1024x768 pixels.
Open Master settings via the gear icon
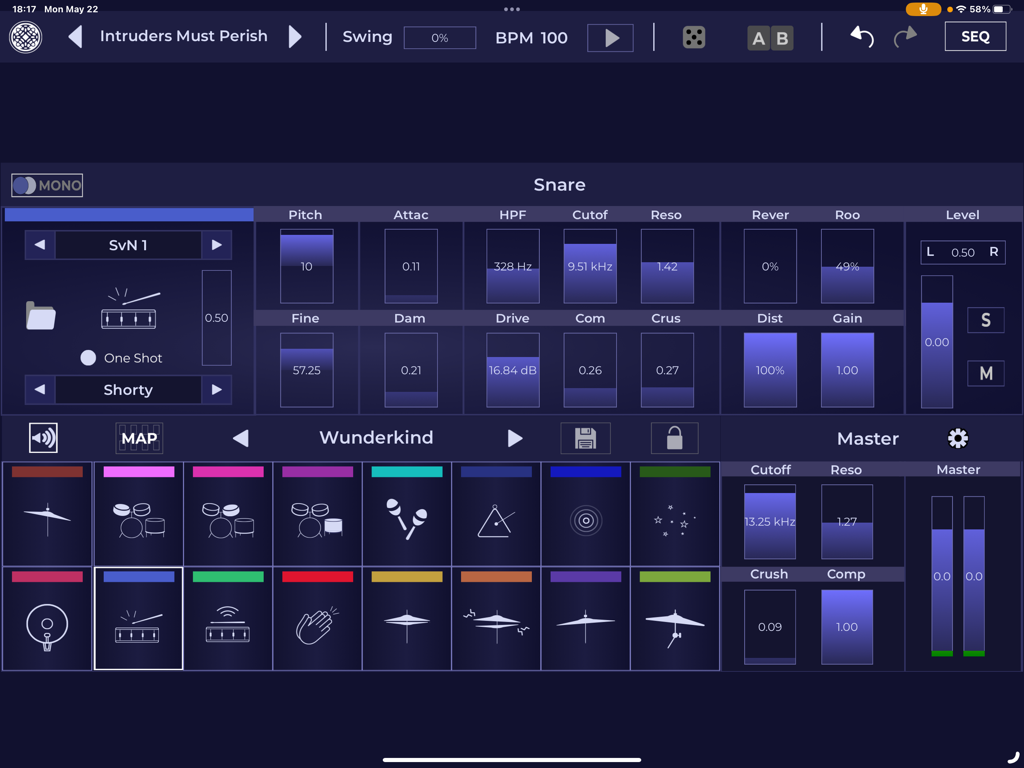coord(957,437)
